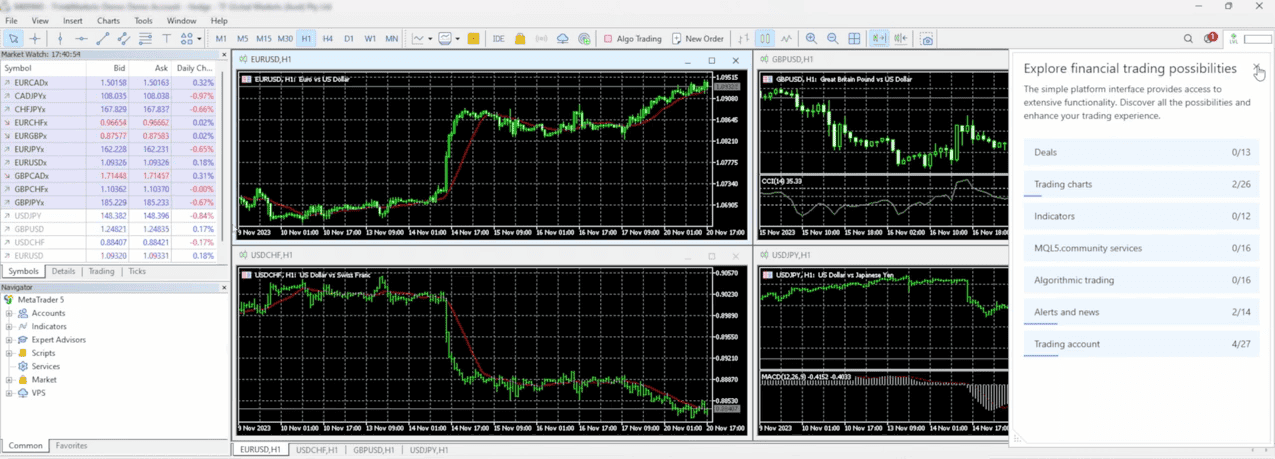Switch chart to M15 timeframe
This screenshot has height=459, width=1275.
click(x=264, y=39)
